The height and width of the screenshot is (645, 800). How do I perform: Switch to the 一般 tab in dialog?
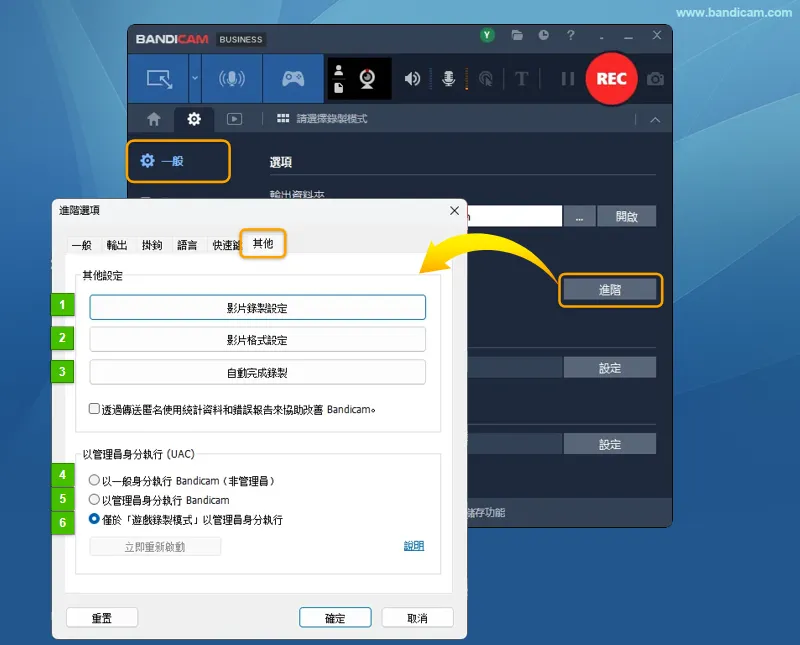[x=82, y=245]
